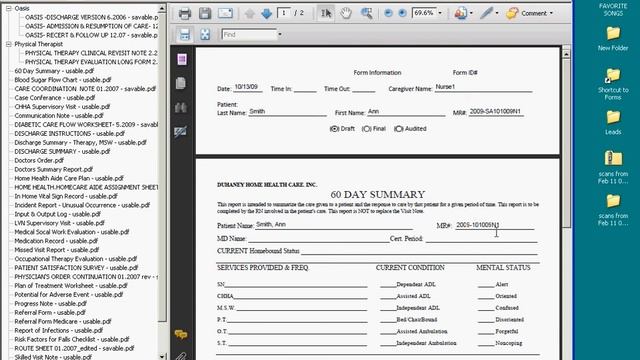Open the Pages thumbnail panel

coord(182,60)
